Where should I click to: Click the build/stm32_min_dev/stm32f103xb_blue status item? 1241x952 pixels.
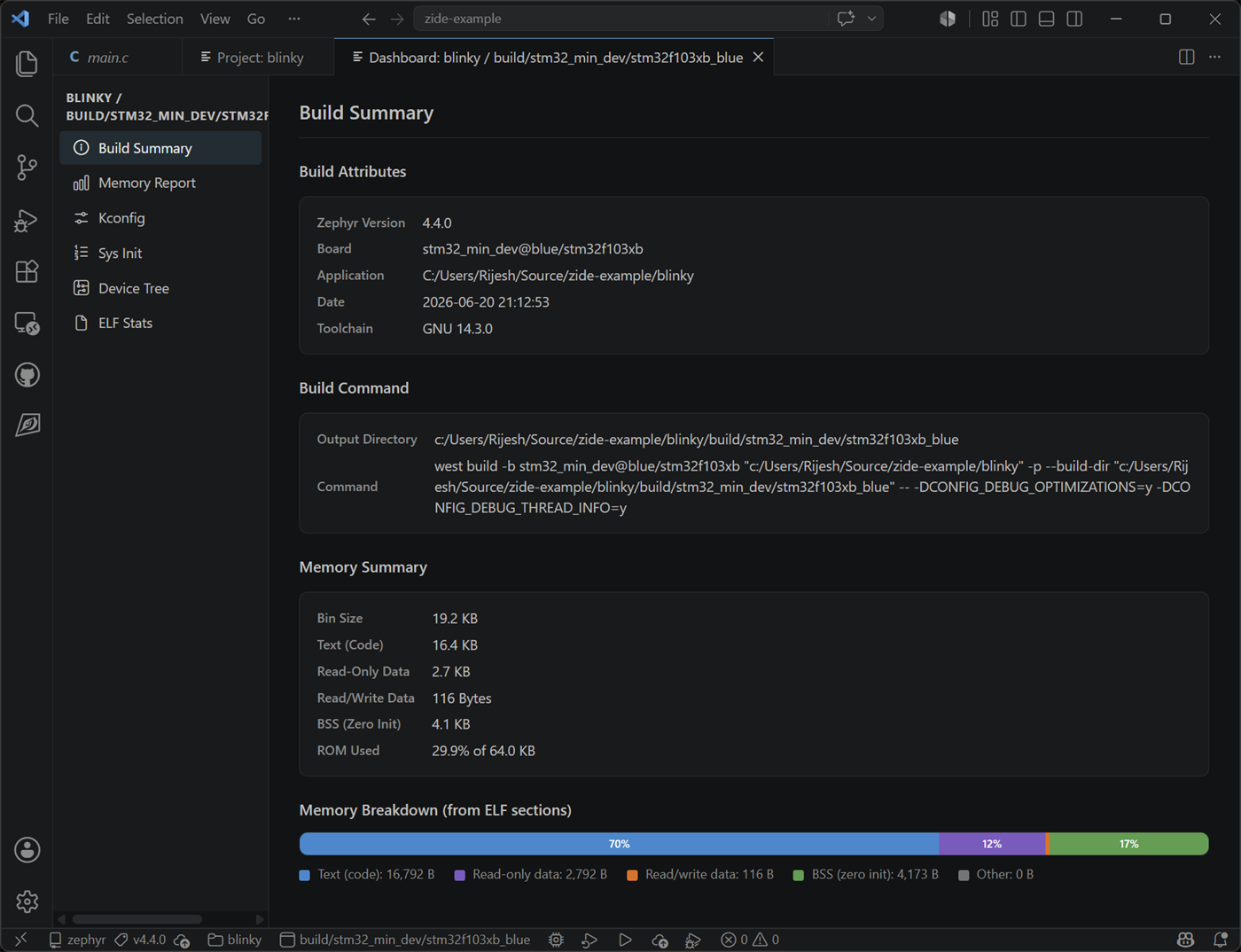(x=405, y=940)
